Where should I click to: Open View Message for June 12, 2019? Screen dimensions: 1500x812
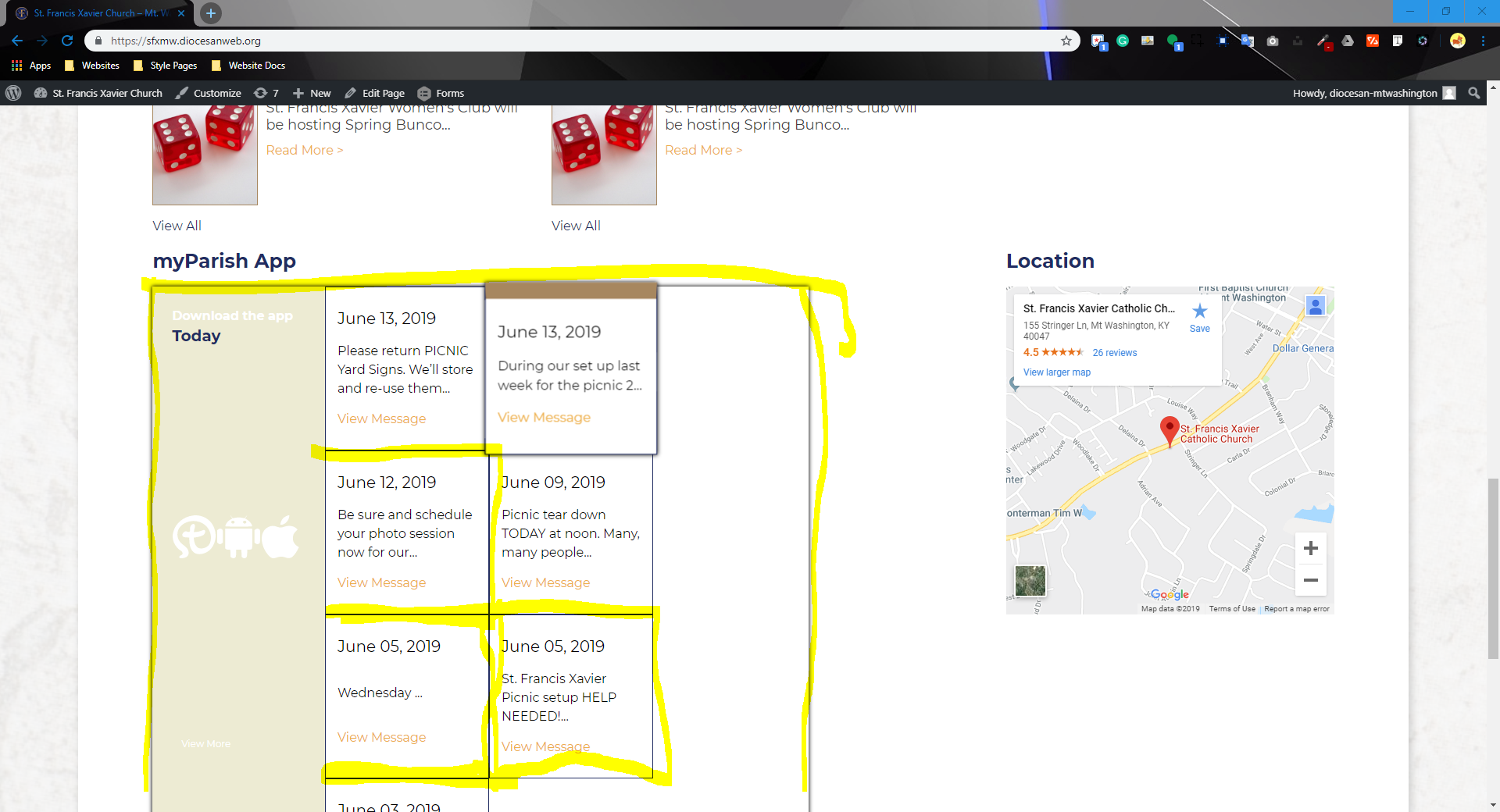pos(381,582)
